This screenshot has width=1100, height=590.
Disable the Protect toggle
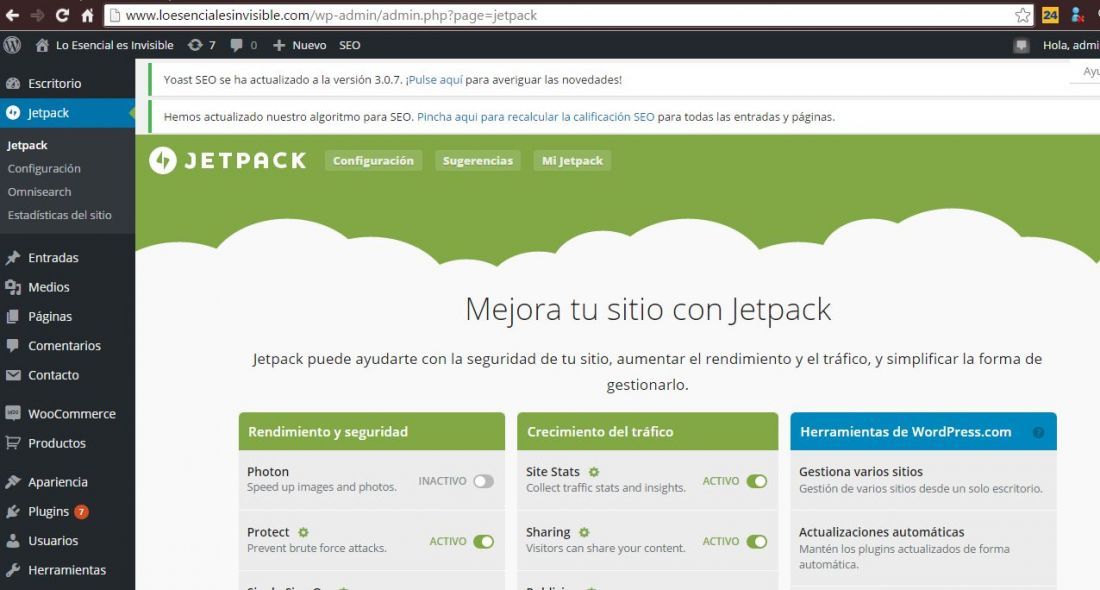483,542
